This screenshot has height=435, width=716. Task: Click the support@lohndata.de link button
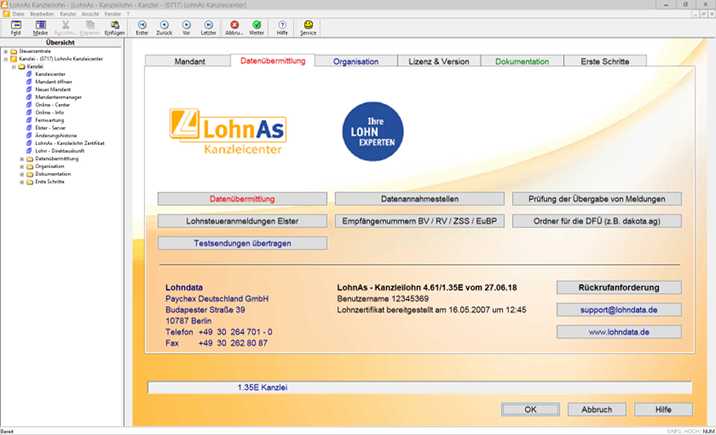click(x=619, y=310)
